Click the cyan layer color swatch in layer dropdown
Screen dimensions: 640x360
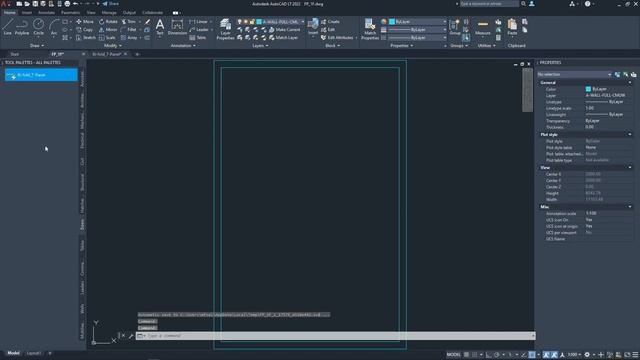coord(259,22)
